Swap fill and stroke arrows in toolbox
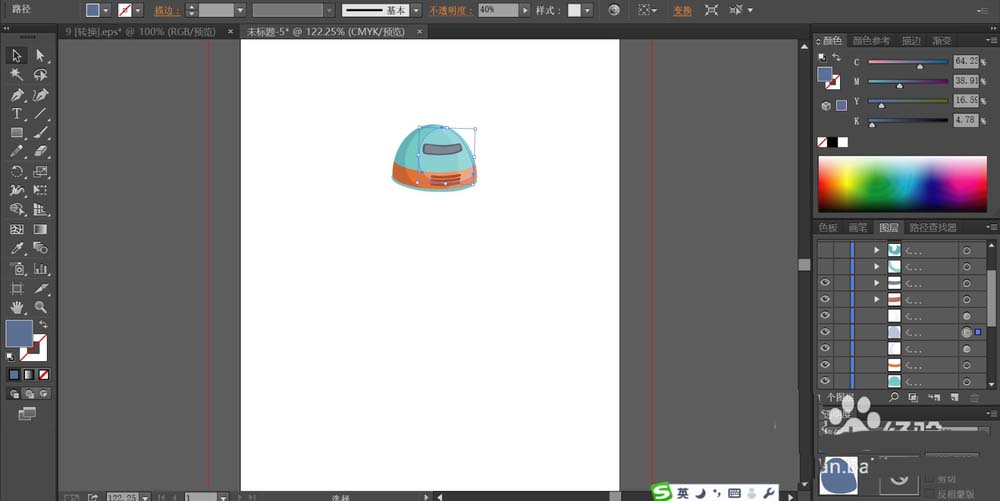This screenshot has width=1000, height=501. [x=43, y=324]
